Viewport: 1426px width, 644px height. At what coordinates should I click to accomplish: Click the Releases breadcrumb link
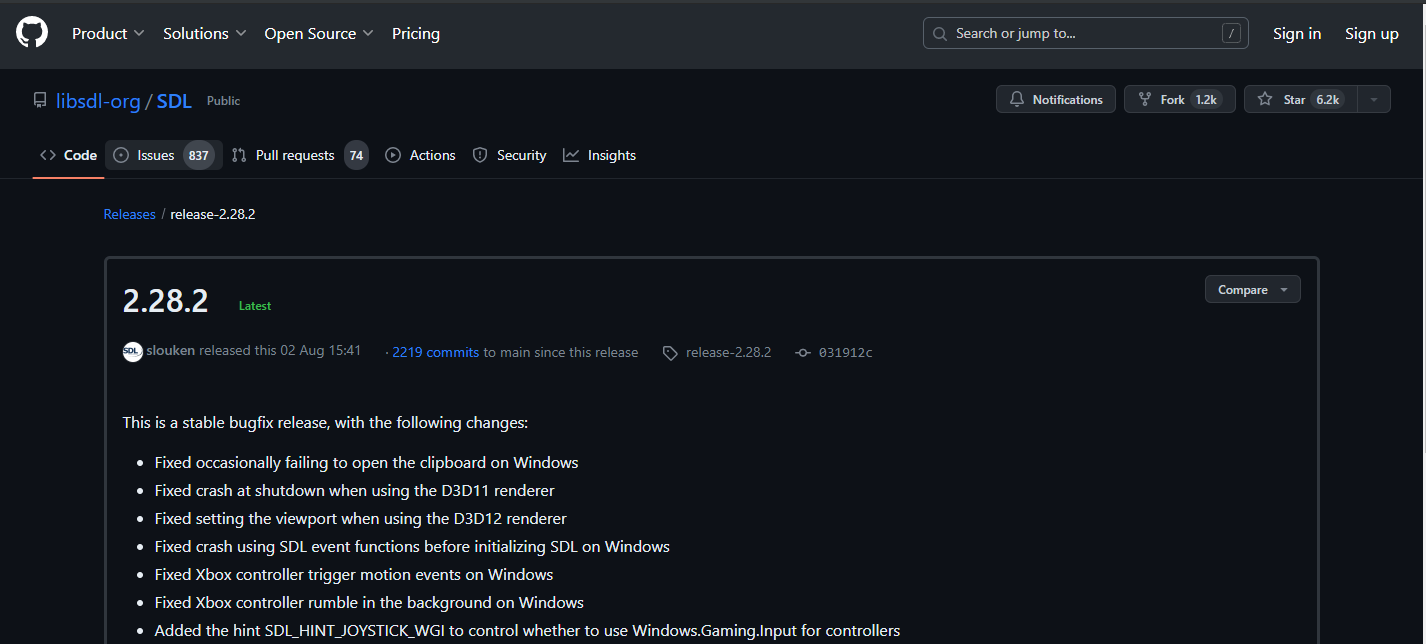[x=130, y=214]
